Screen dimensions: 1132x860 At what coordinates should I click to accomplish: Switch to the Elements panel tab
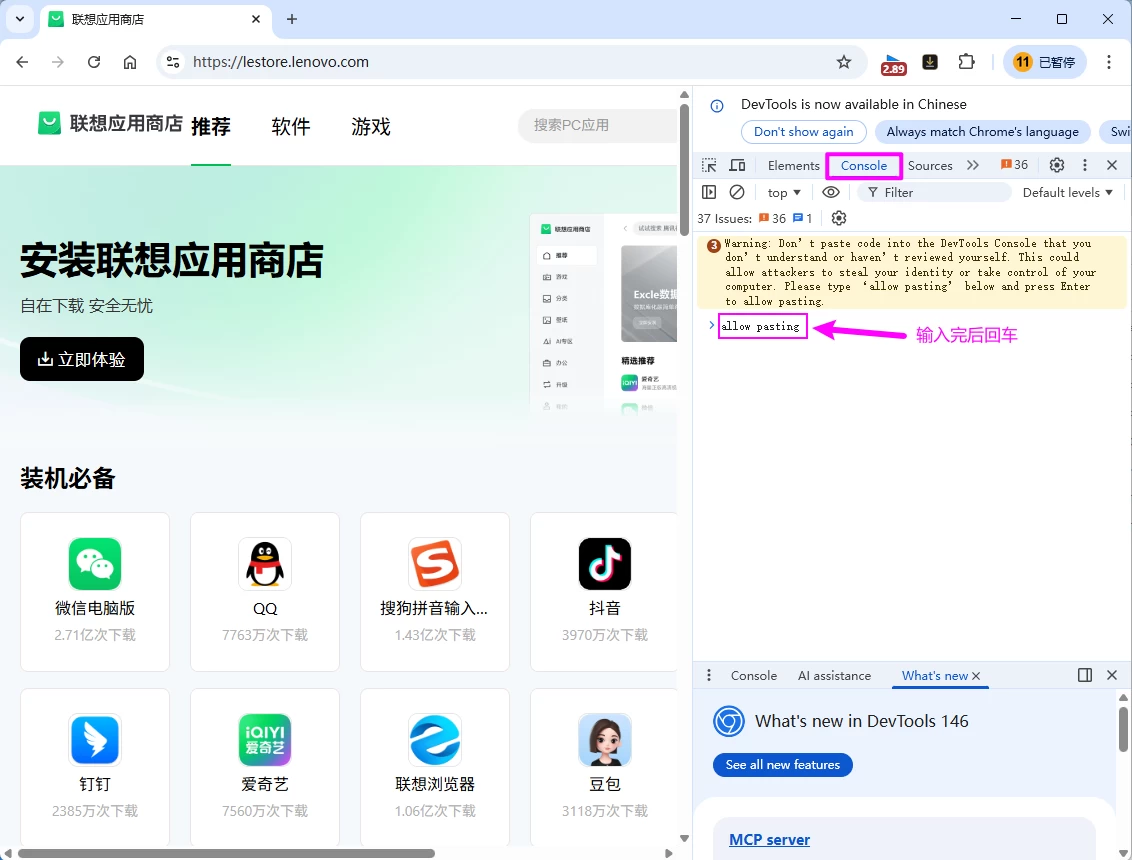793,165
